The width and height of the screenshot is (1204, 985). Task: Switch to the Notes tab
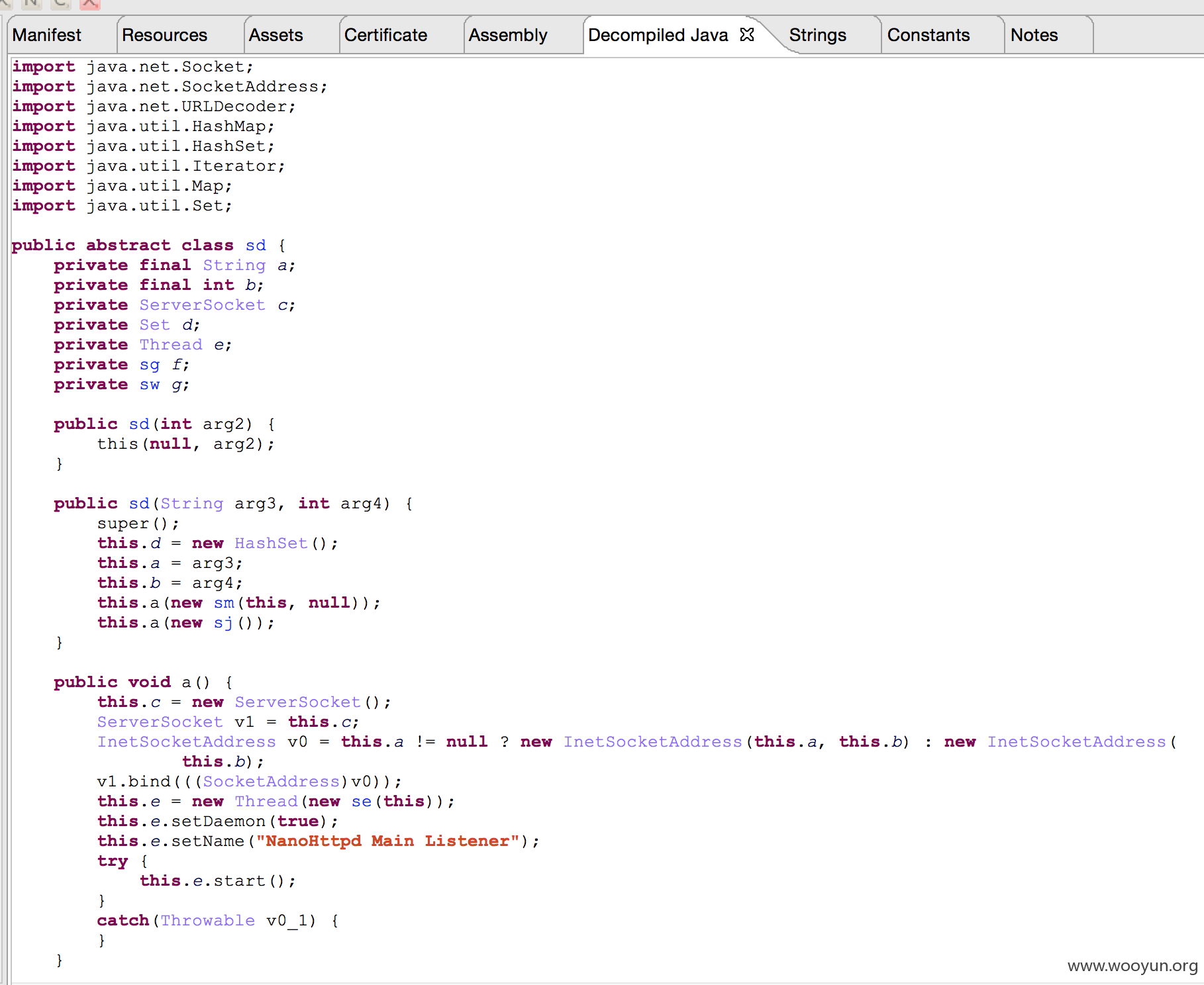[x=1034, y=35]
